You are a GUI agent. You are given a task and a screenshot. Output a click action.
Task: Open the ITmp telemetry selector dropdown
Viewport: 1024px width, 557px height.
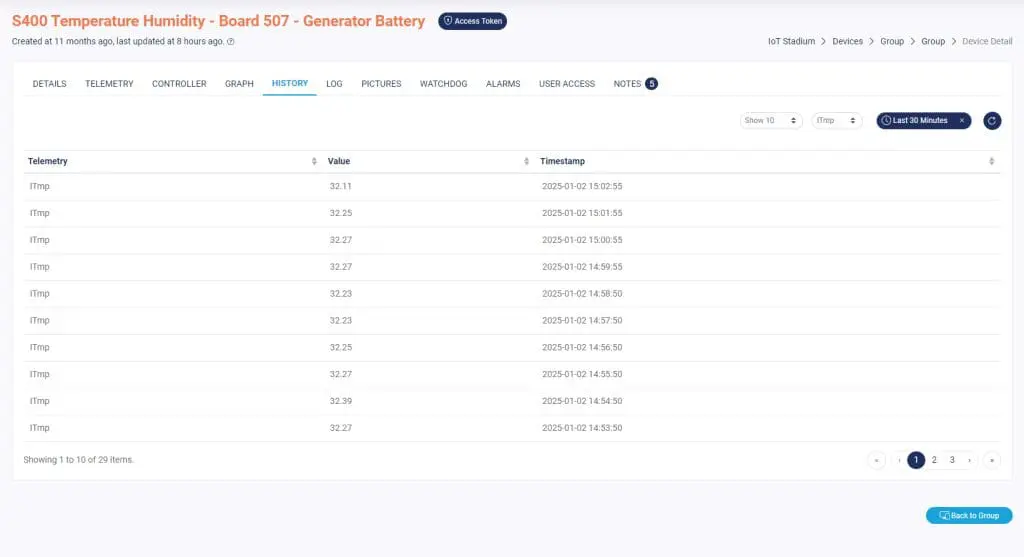pos(836,120)
